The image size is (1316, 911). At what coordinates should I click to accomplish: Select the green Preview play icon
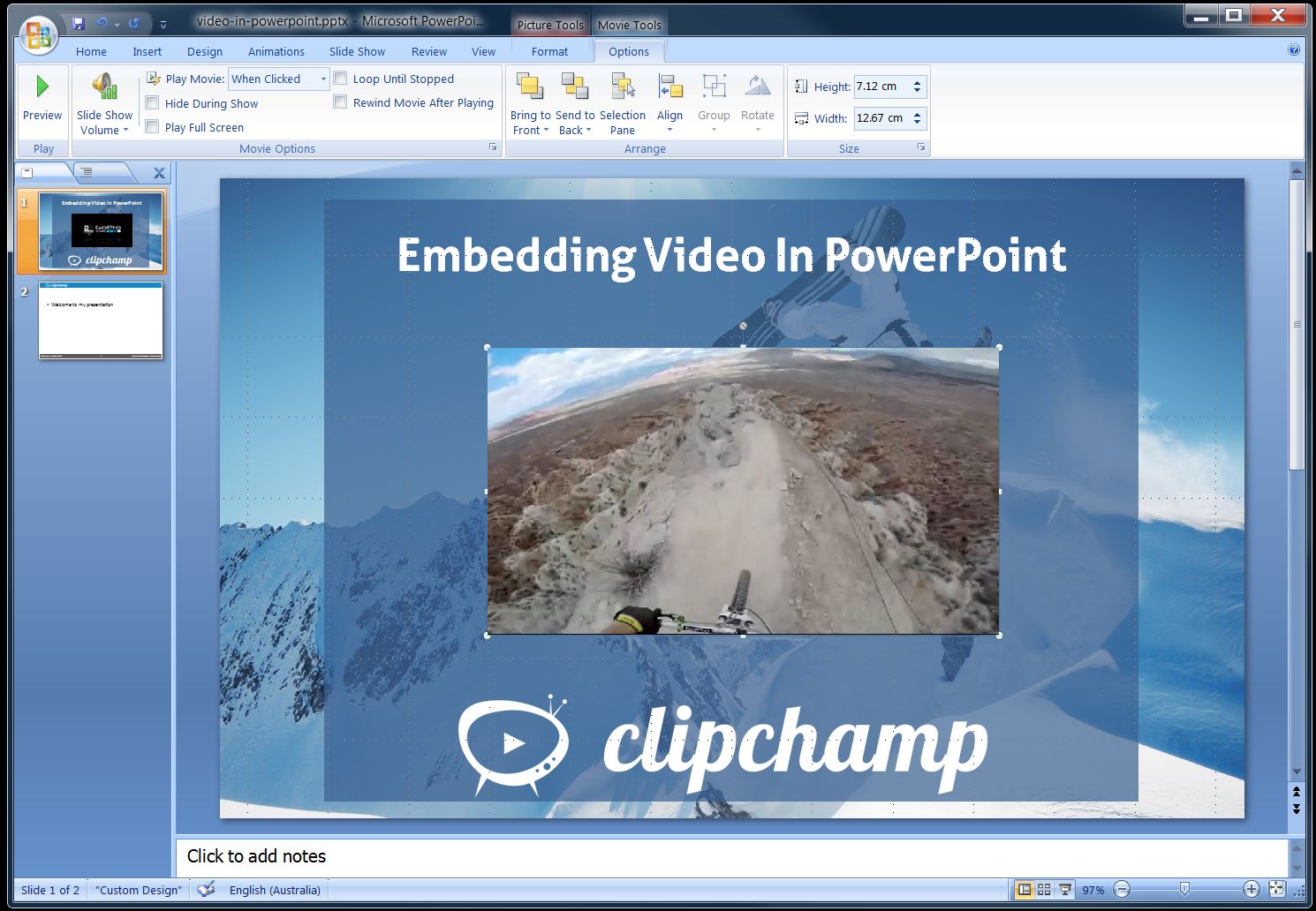(42, 86)
